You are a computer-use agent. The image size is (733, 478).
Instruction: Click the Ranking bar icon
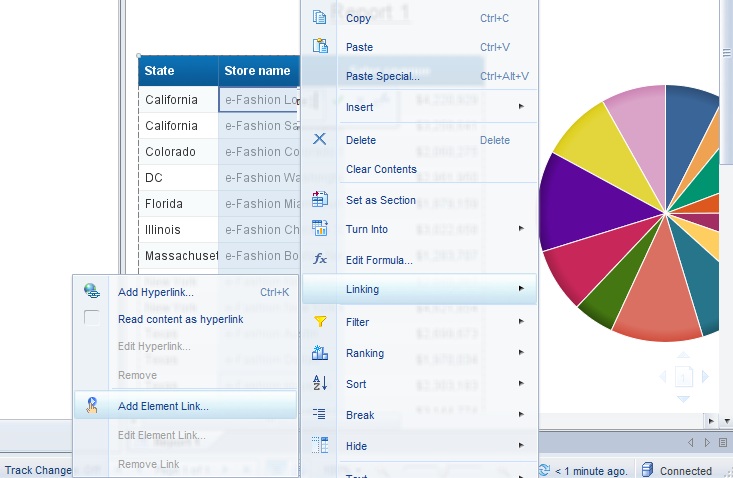320,353
